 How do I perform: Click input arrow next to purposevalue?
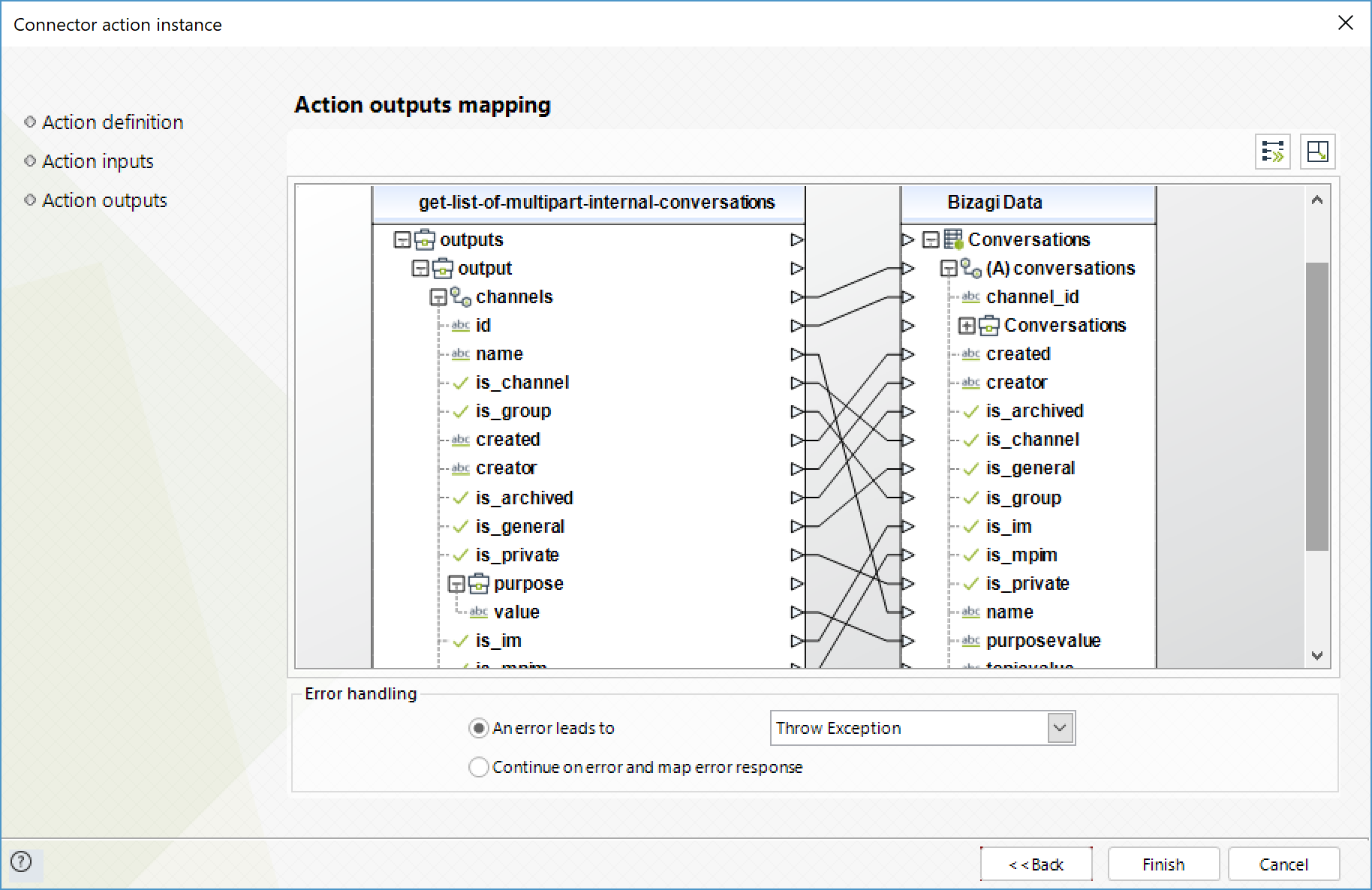(x=908, y=641)
